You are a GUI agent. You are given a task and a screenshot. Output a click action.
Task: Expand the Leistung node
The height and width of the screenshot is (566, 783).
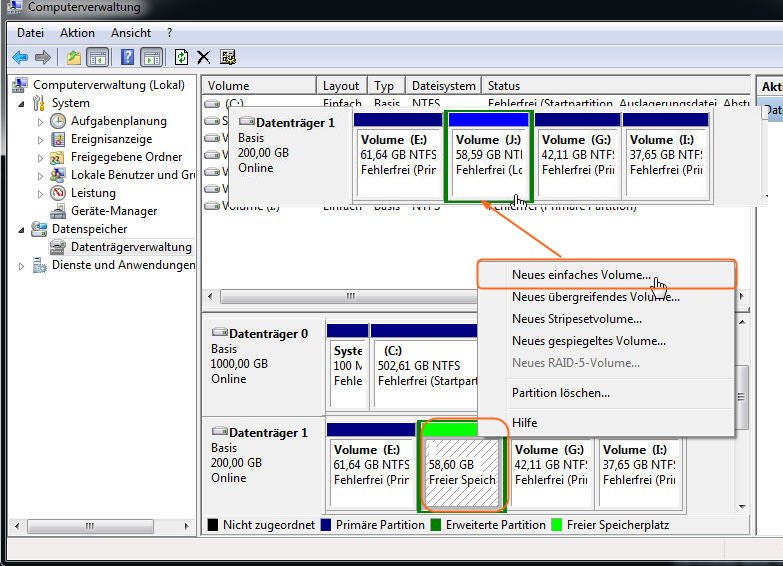(40, 193)
